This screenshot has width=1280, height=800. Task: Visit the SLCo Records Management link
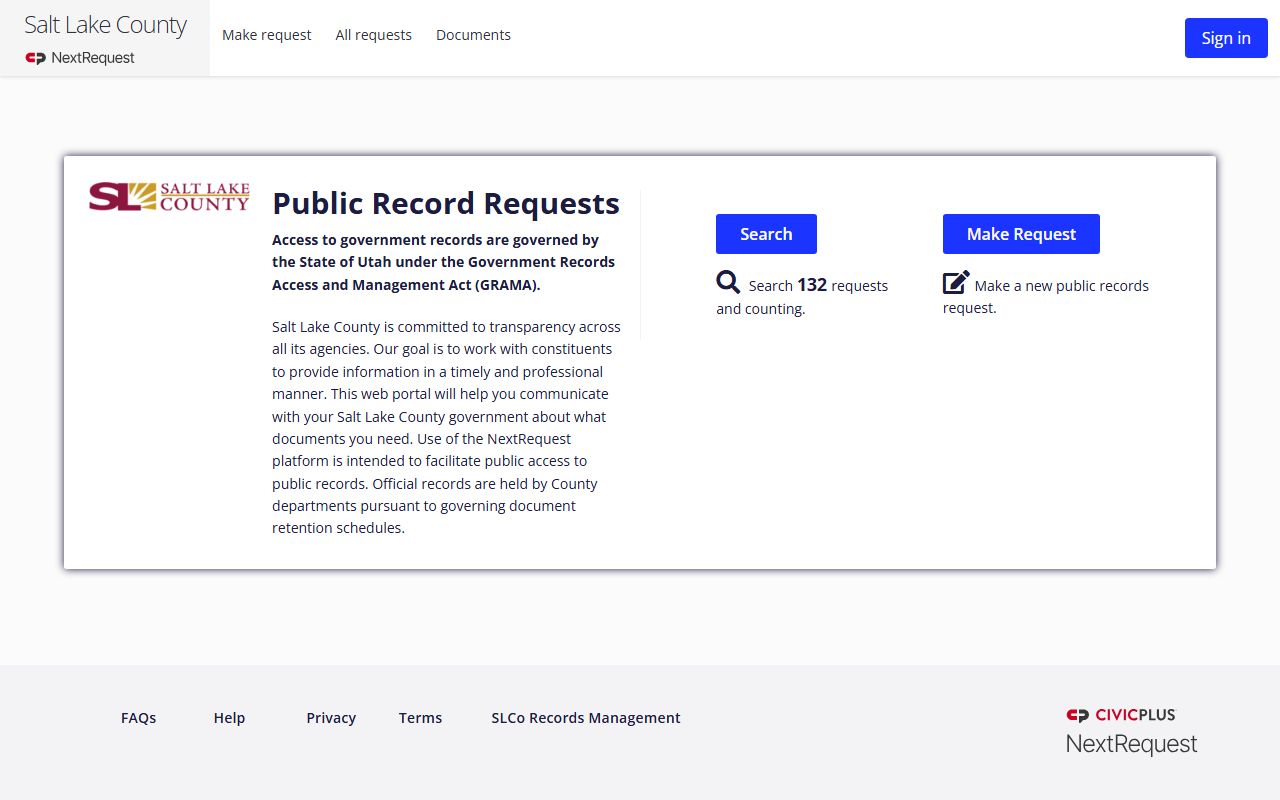click(586, 718)
